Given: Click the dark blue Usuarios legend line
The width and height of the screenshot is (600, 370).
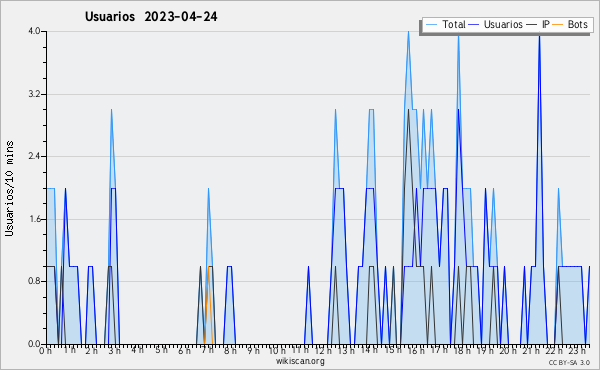Looking at the screenshot, I should pos(474,25).
